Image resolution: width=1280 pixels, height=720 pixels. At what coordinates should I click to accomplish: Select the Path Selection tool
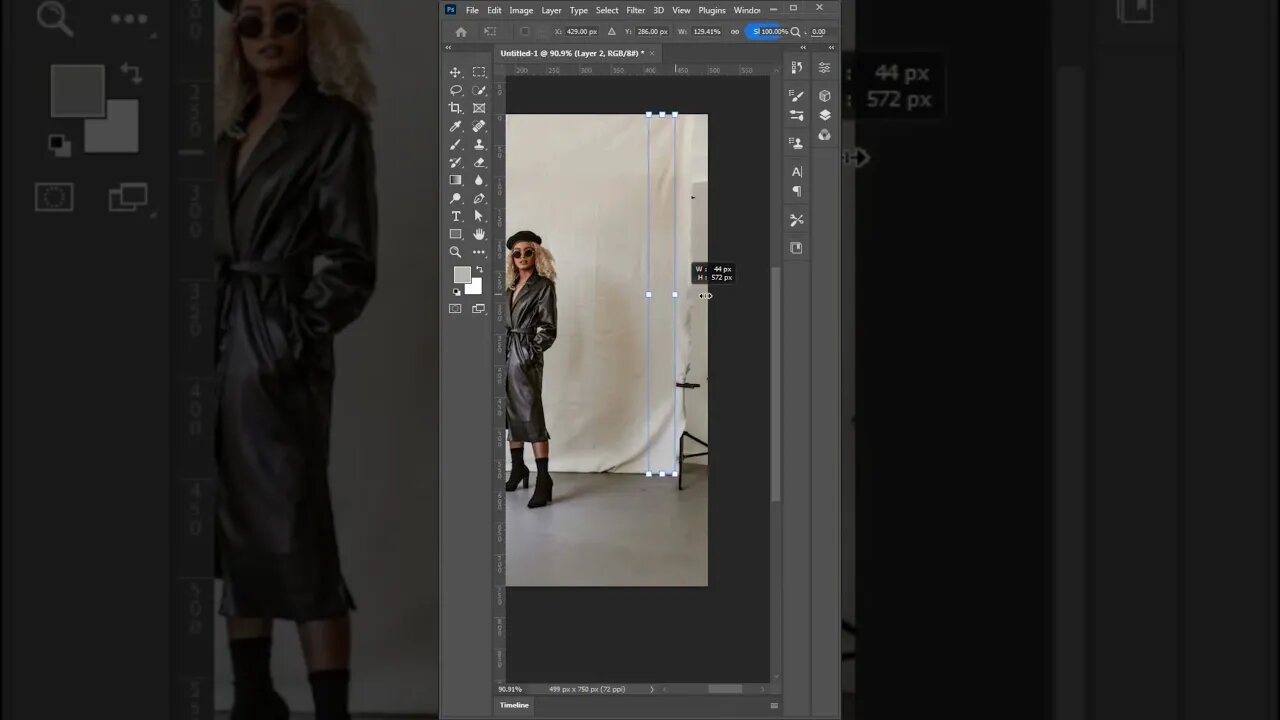[479, 216]
